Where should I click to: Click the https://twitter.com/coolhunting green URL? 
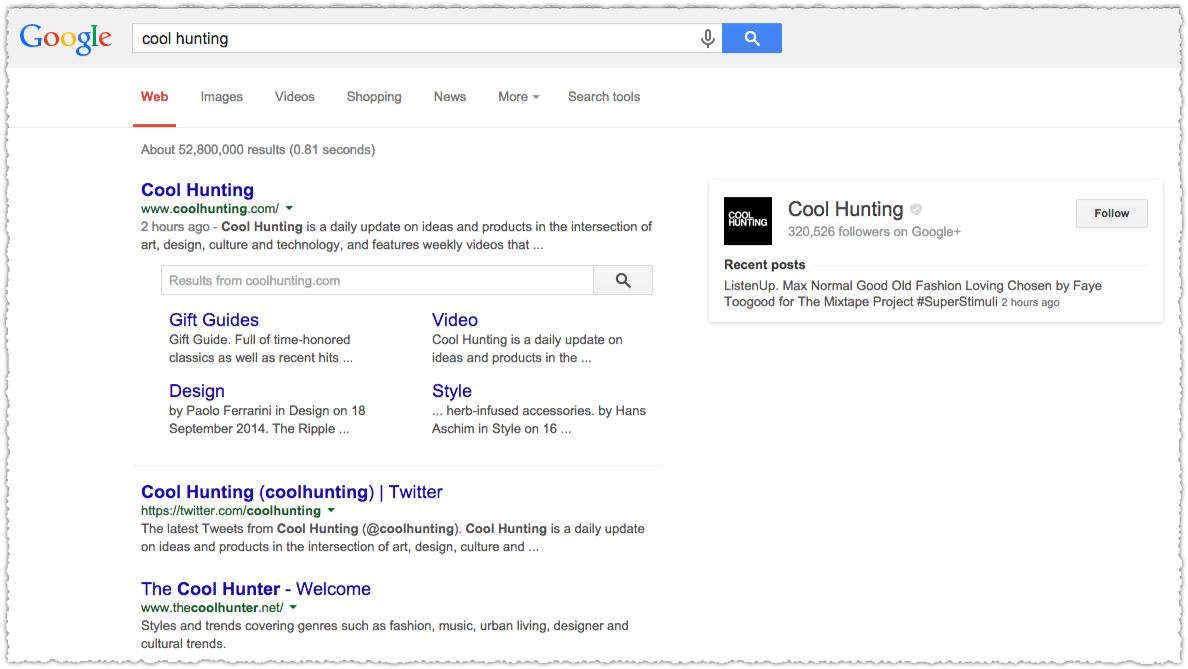[231, 511]
